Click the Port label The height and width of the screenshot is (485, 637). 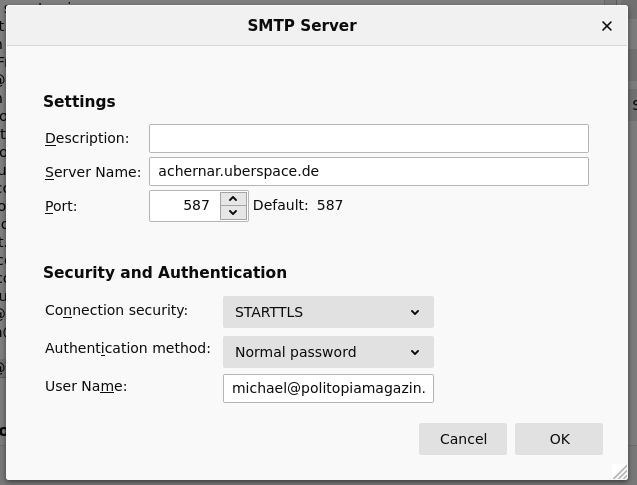(61, 206)
